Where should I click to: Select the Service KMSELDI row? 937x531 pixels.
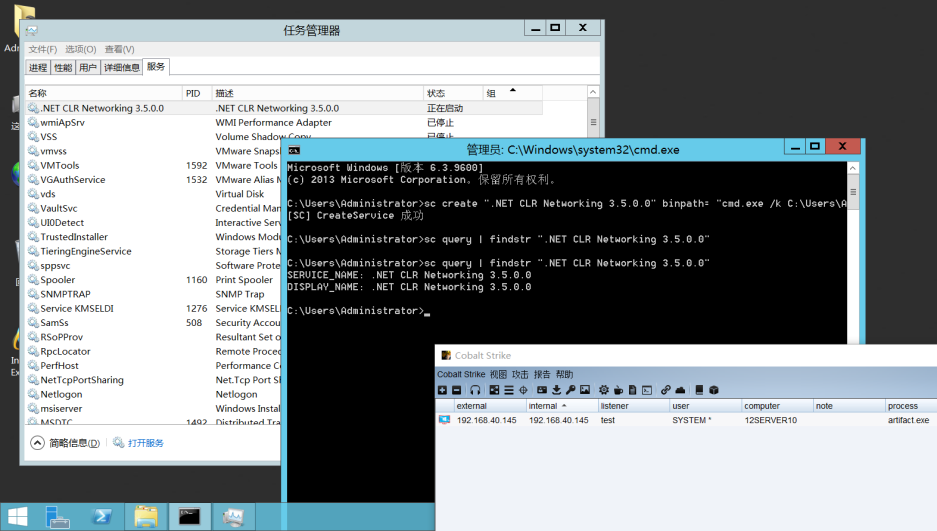coord(154,308)
